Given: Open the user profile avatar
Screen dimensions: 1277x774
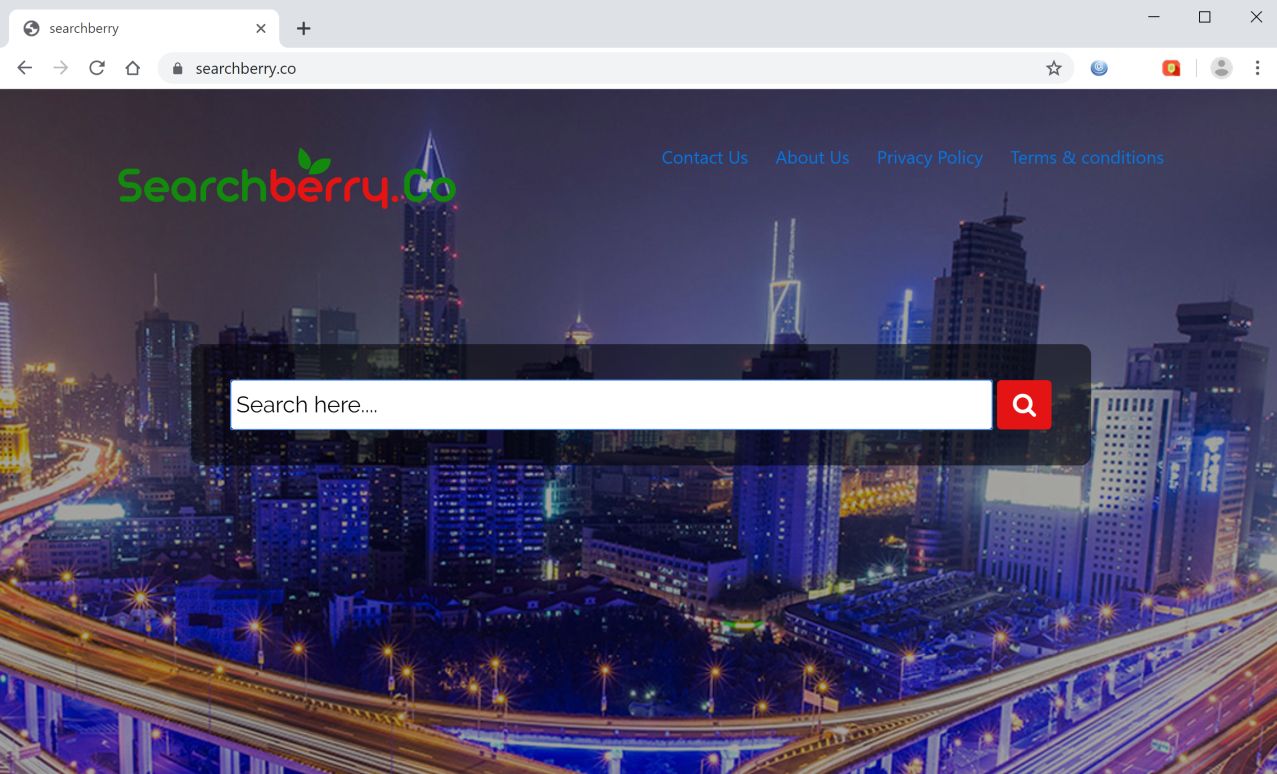Looking at the screenshot, I should click(x=1221, y=68).
